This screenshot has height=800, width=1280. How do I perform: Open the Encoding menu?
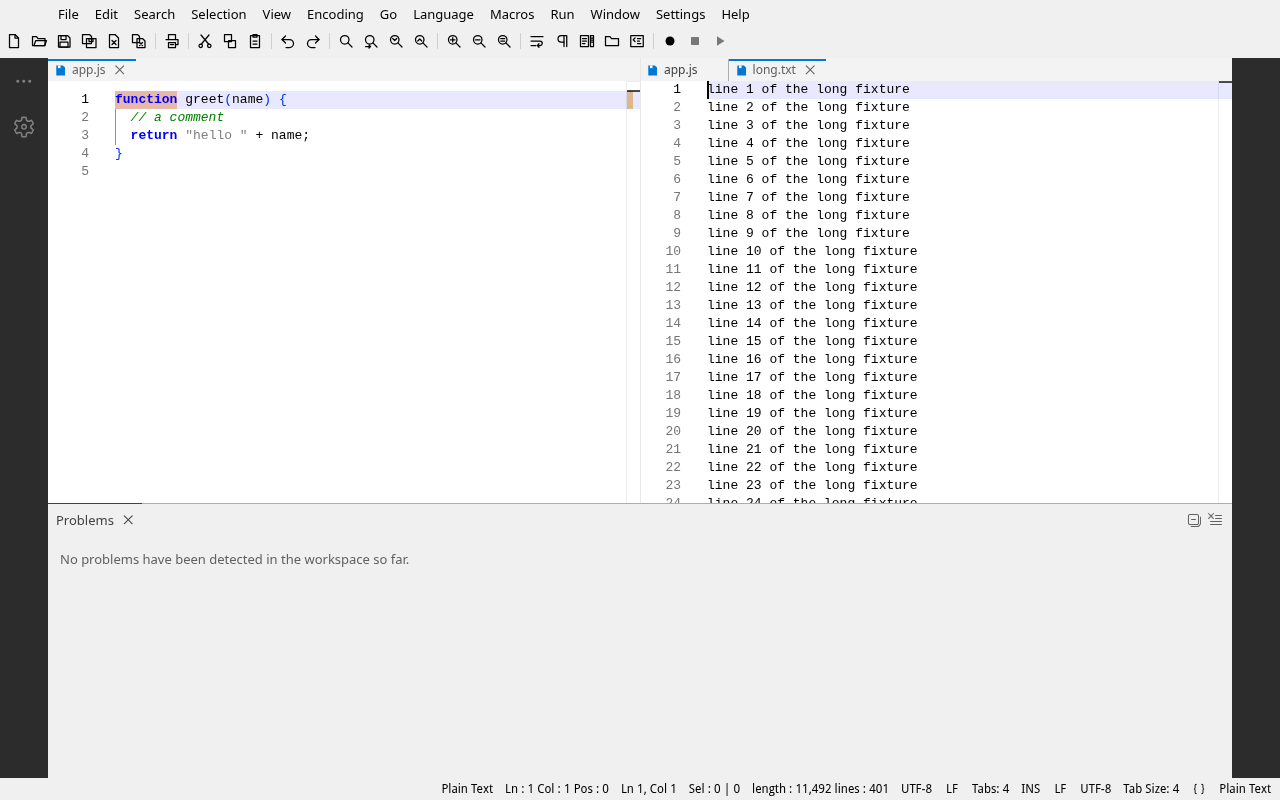[335, 14]
